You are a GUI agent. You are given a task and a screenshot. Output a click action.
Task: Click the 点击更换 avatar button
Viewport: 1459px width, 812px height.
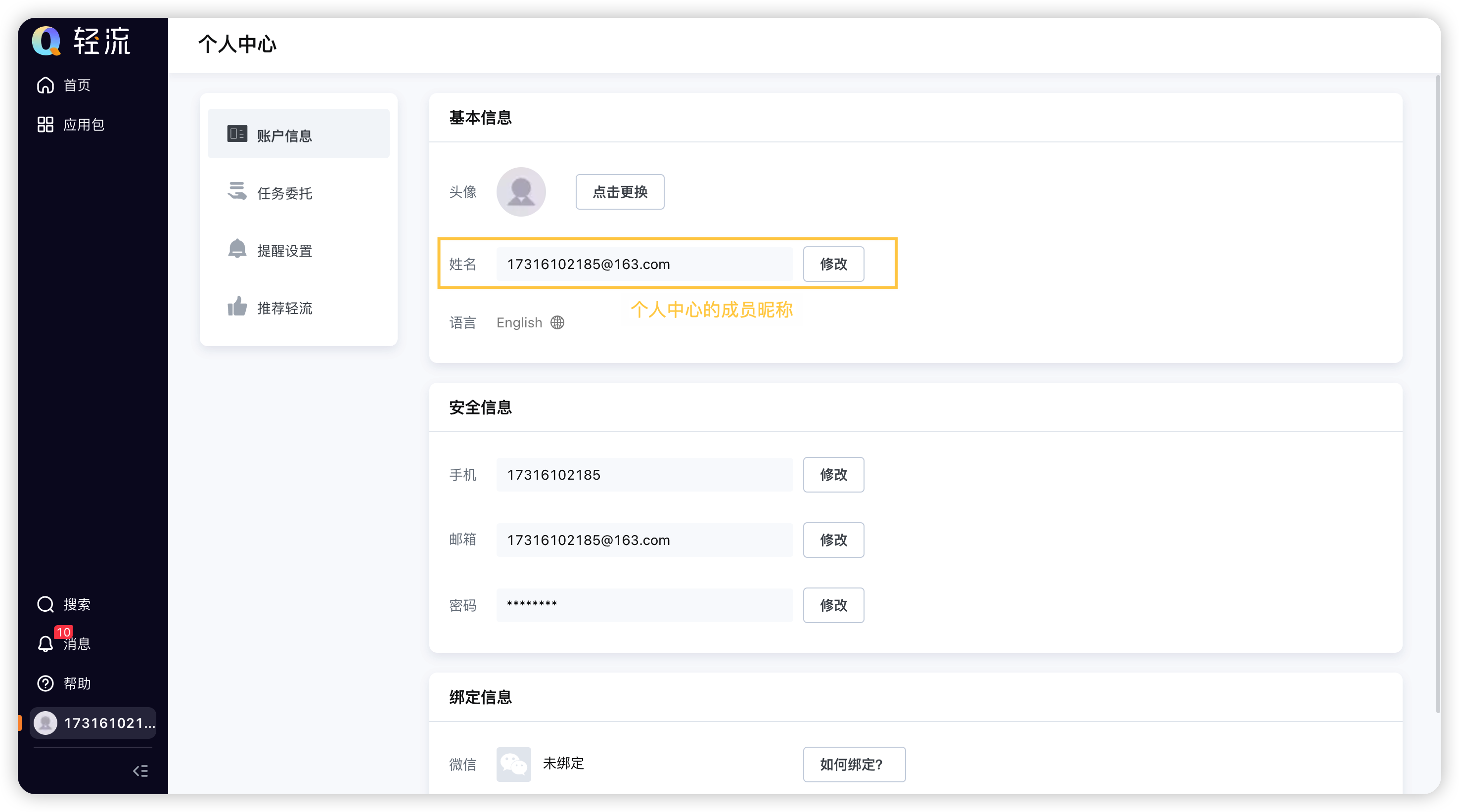[x=620, y=192]
